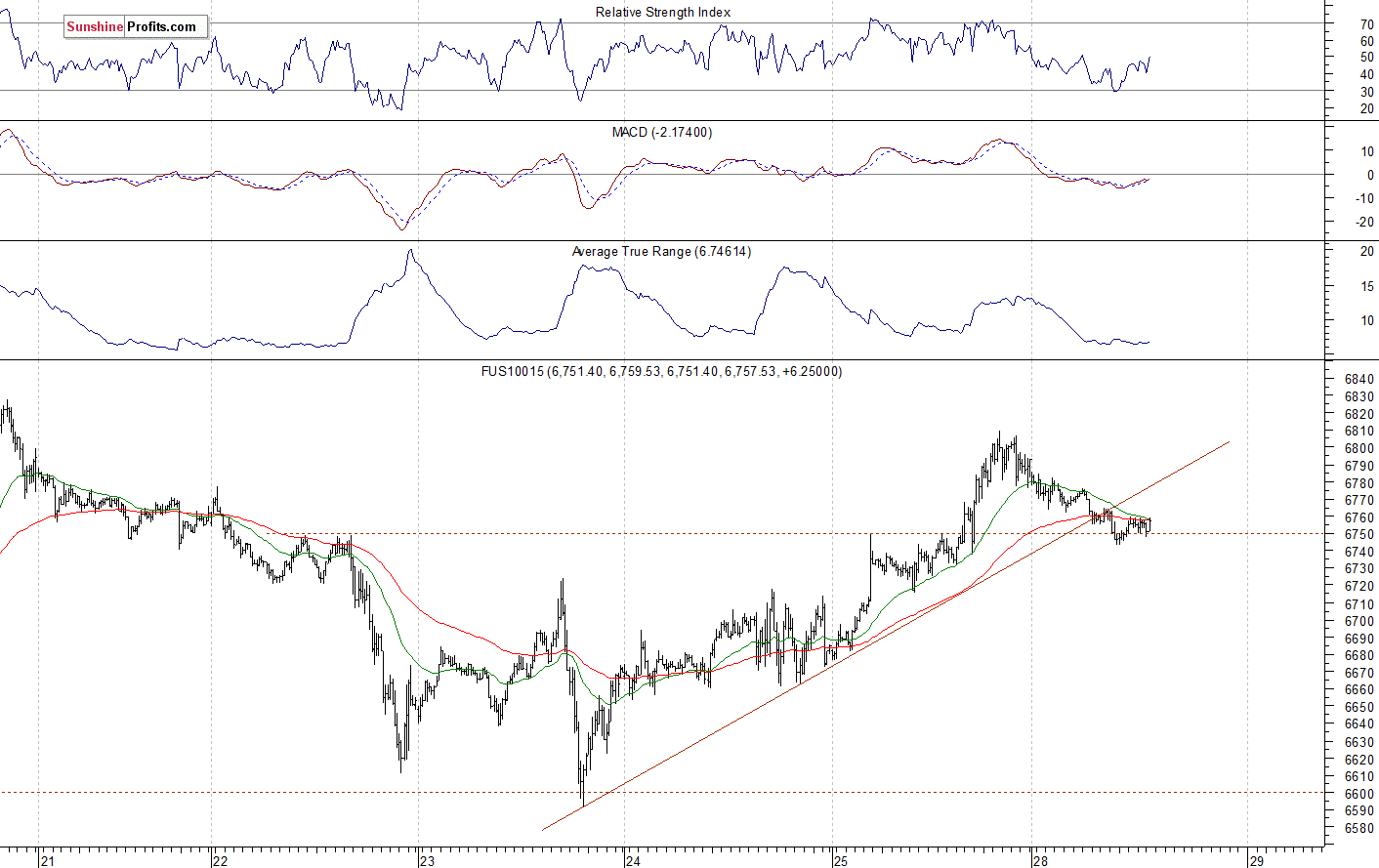The width and height of the screenshot is (1379, 868).
Task: Click date label 23 on time axis
Action: [x=427, y=860]
